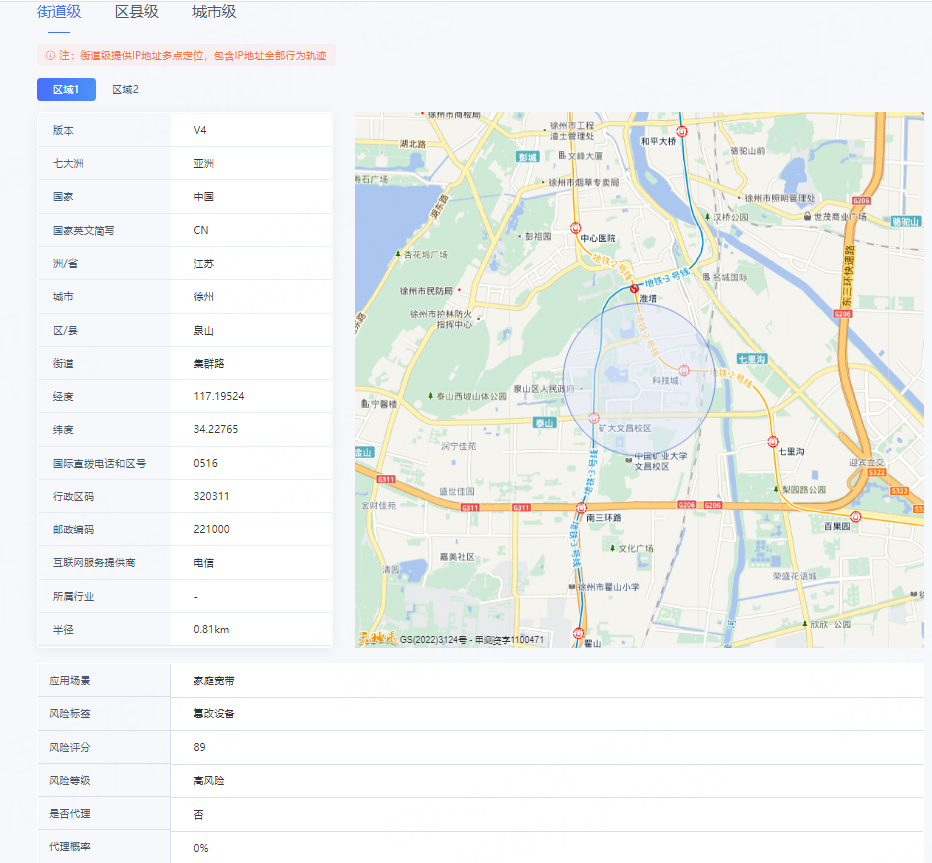Click the 天地图 logo on the map

(x=377, y=638)
